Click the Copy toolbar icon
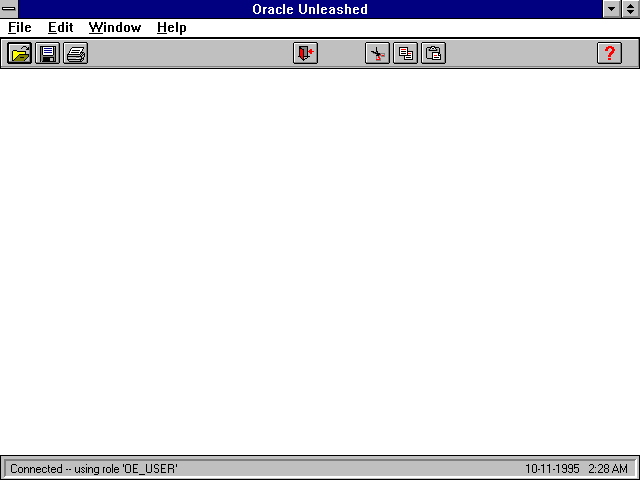640x480 pixels. (x=405, y=54)
